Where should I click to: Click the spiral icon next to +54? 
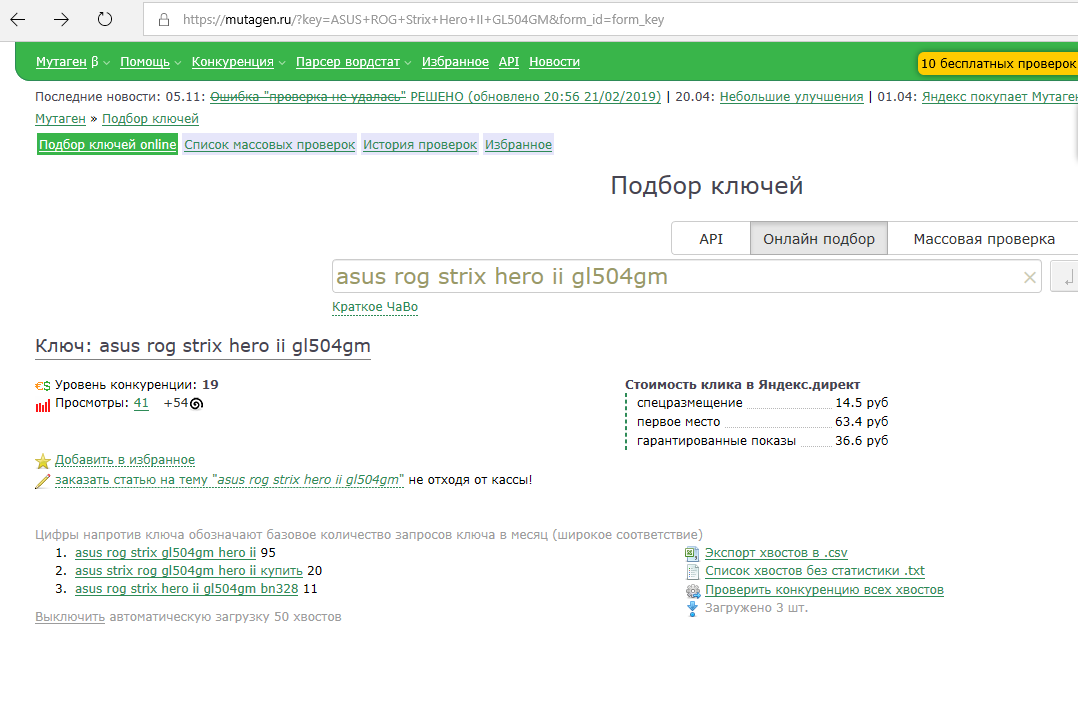click(x=196, y=403)
